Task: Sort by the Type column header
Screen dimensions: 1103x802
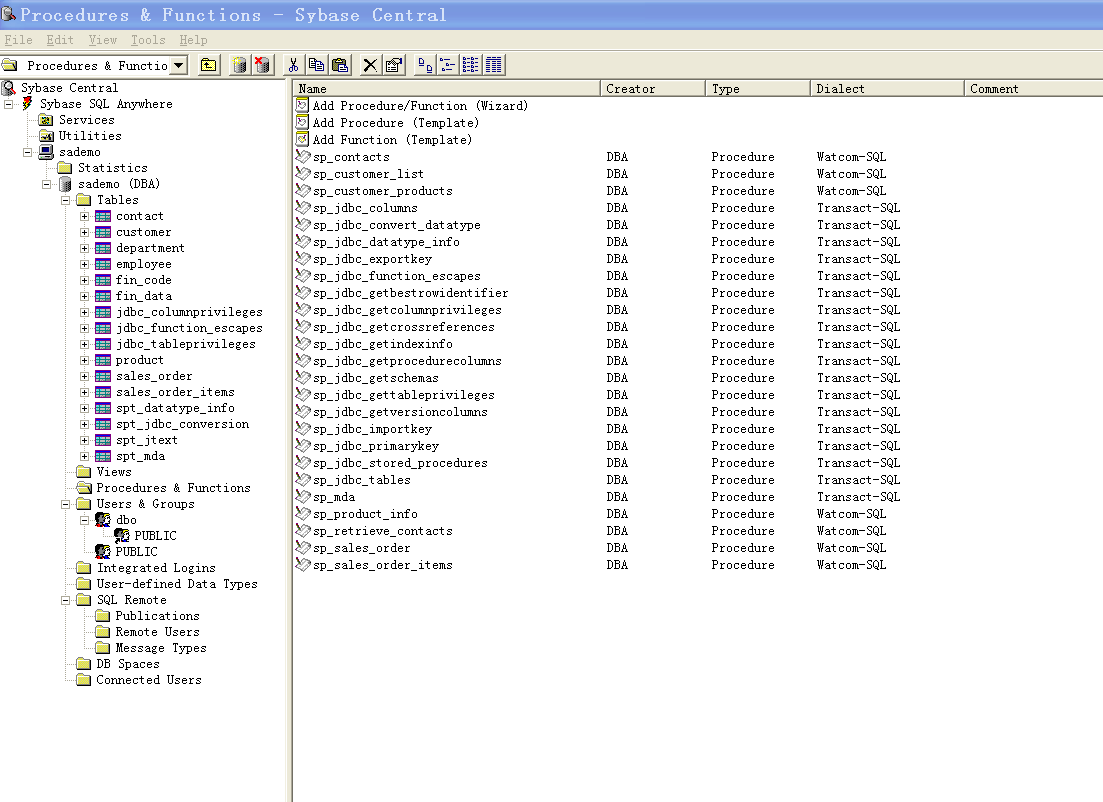Action: tap(758, 89)
